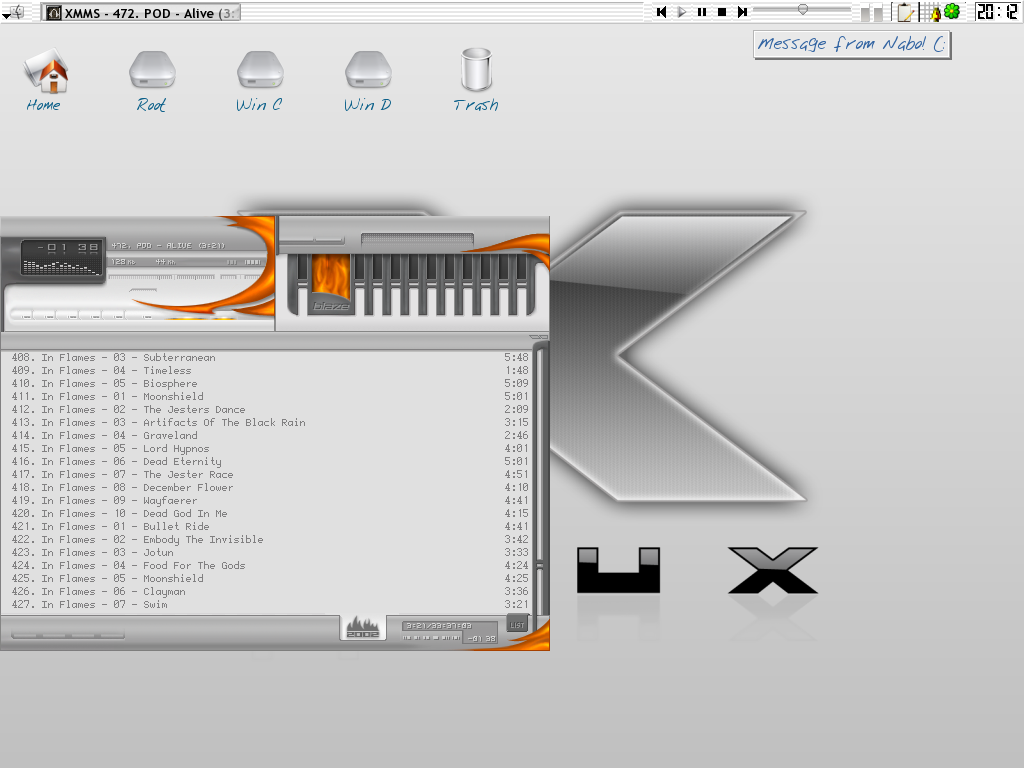Skip to next track in panel
Viewport: 1024px width, 768px height.
[743, 12]
